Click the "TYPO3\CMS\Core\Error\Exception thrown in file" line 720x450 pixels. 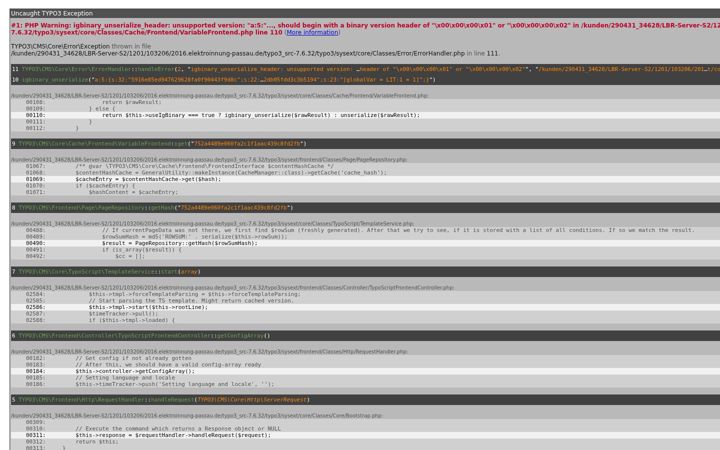tap(81, 46)
